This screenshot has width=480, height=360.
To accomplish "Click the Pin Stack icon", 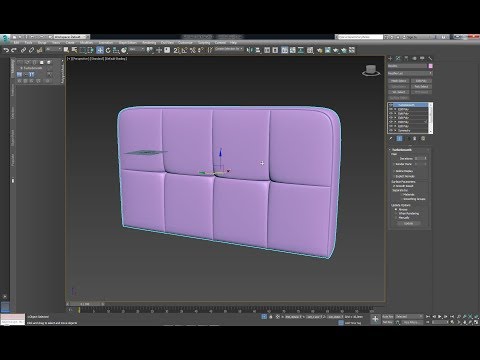I will pos(391,138).
